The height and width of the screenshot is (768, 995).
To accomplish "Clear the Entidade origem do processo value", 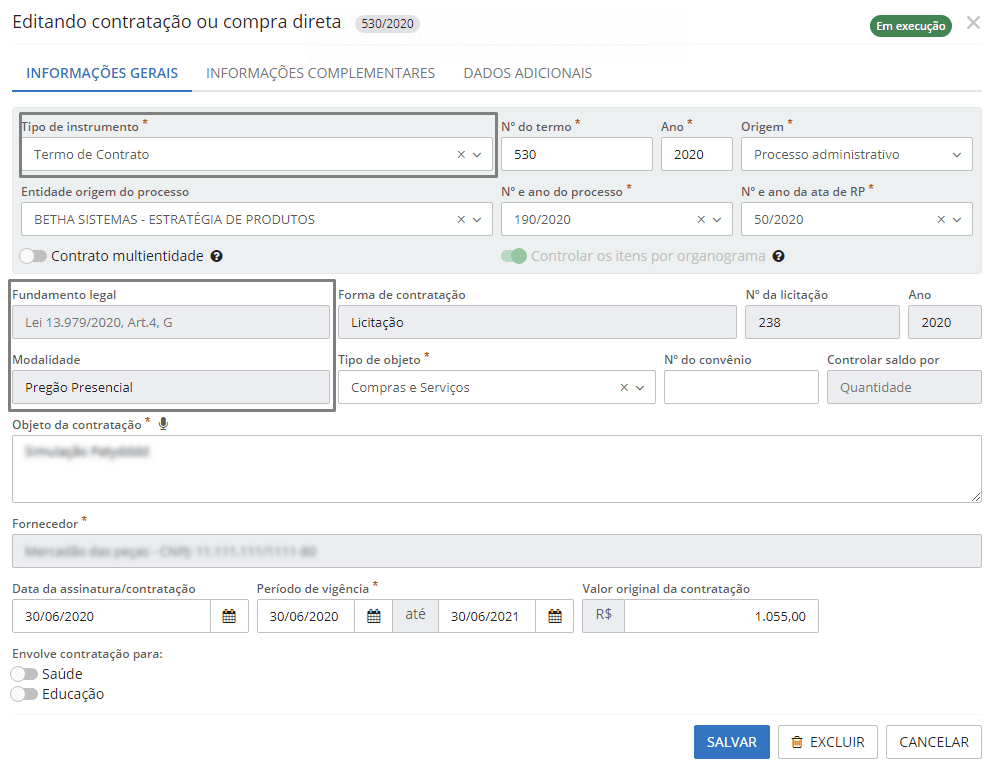I will point(461,220).
